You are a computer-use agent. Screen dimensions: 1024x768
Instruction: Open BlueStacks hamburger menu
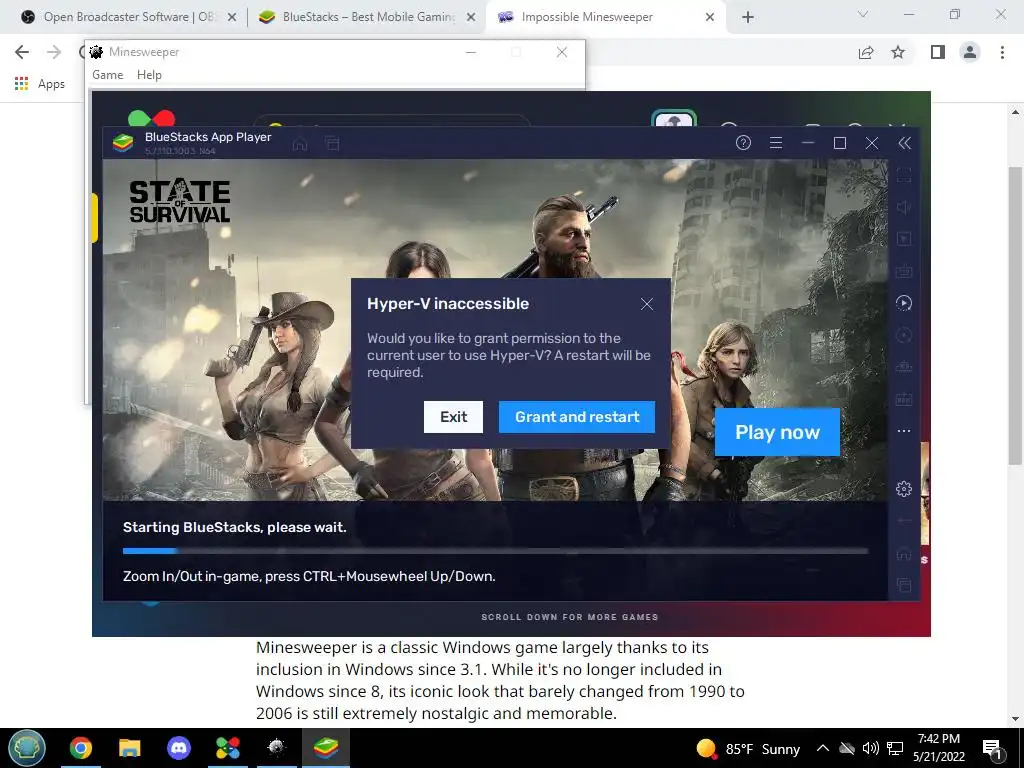pos(776,142)
